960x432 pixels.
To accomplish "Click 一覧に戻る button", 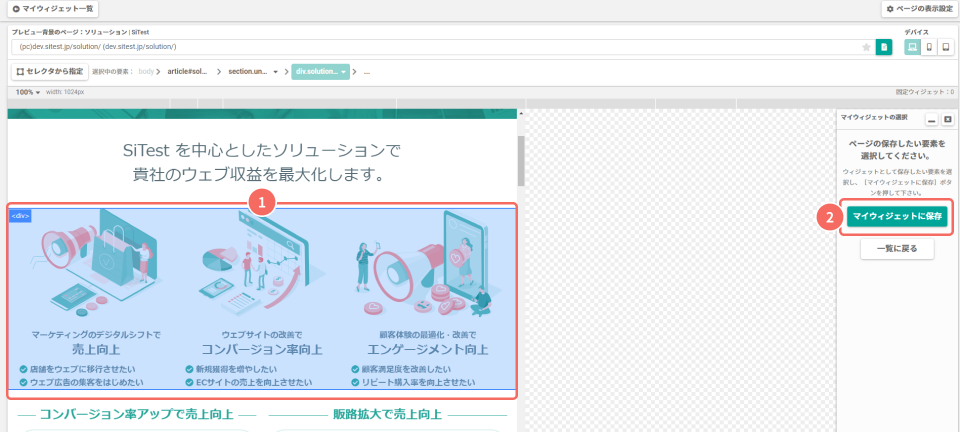I will point(897,249).
